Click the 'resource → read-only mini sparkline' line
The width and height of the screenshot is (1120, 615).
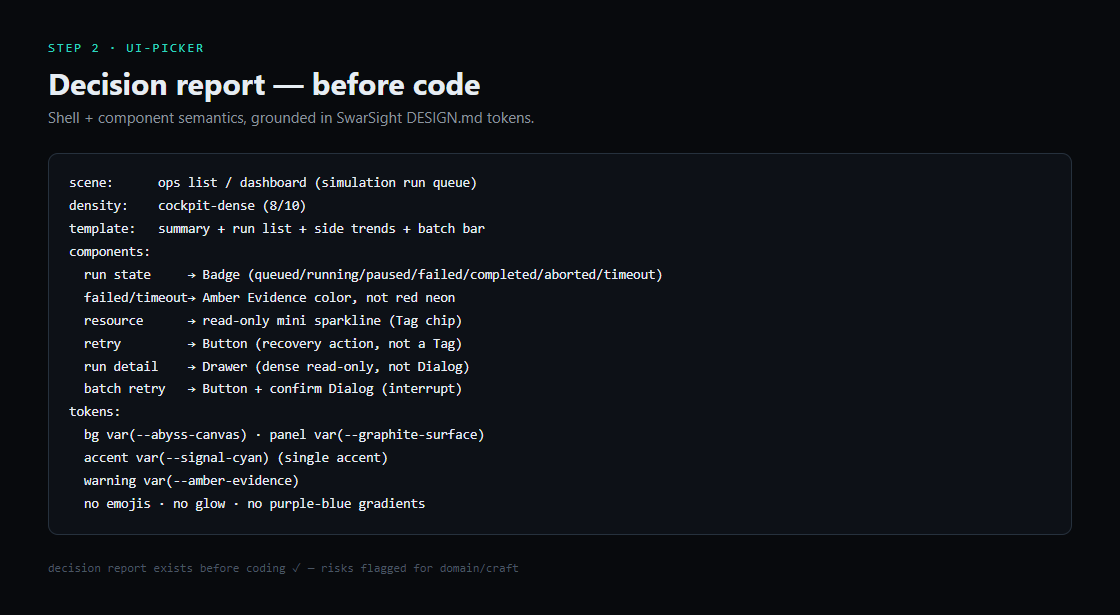(x=273, y=320)
